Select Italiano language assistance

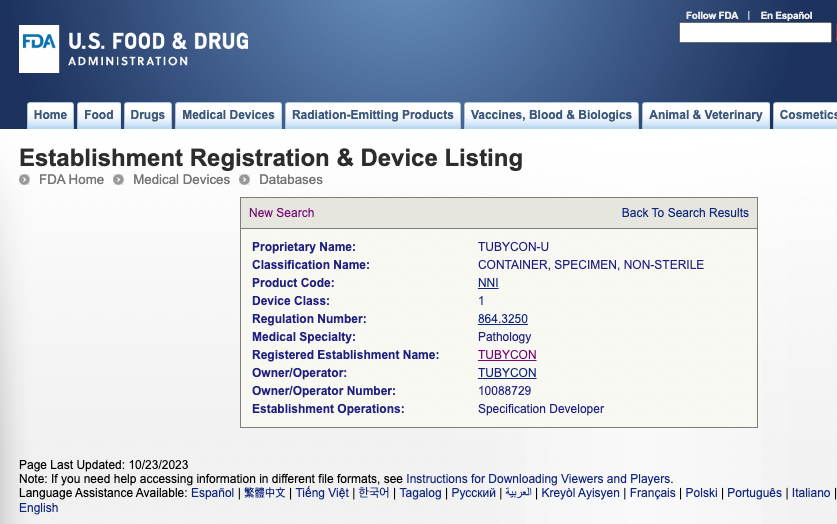[x=811, y=493]
